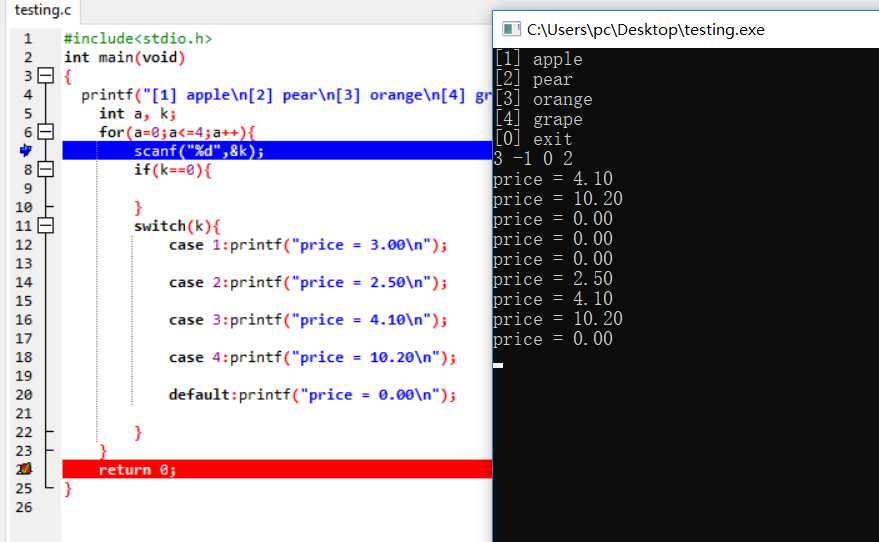Click the case 1 printf line
The width and height of the screenshot is (879, 542).
click(308, 245)
